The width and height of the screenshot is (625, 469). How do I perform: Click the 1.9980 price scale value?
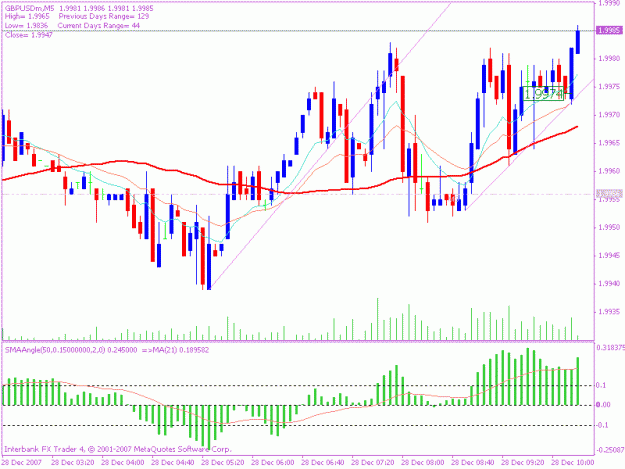point(609,59)
